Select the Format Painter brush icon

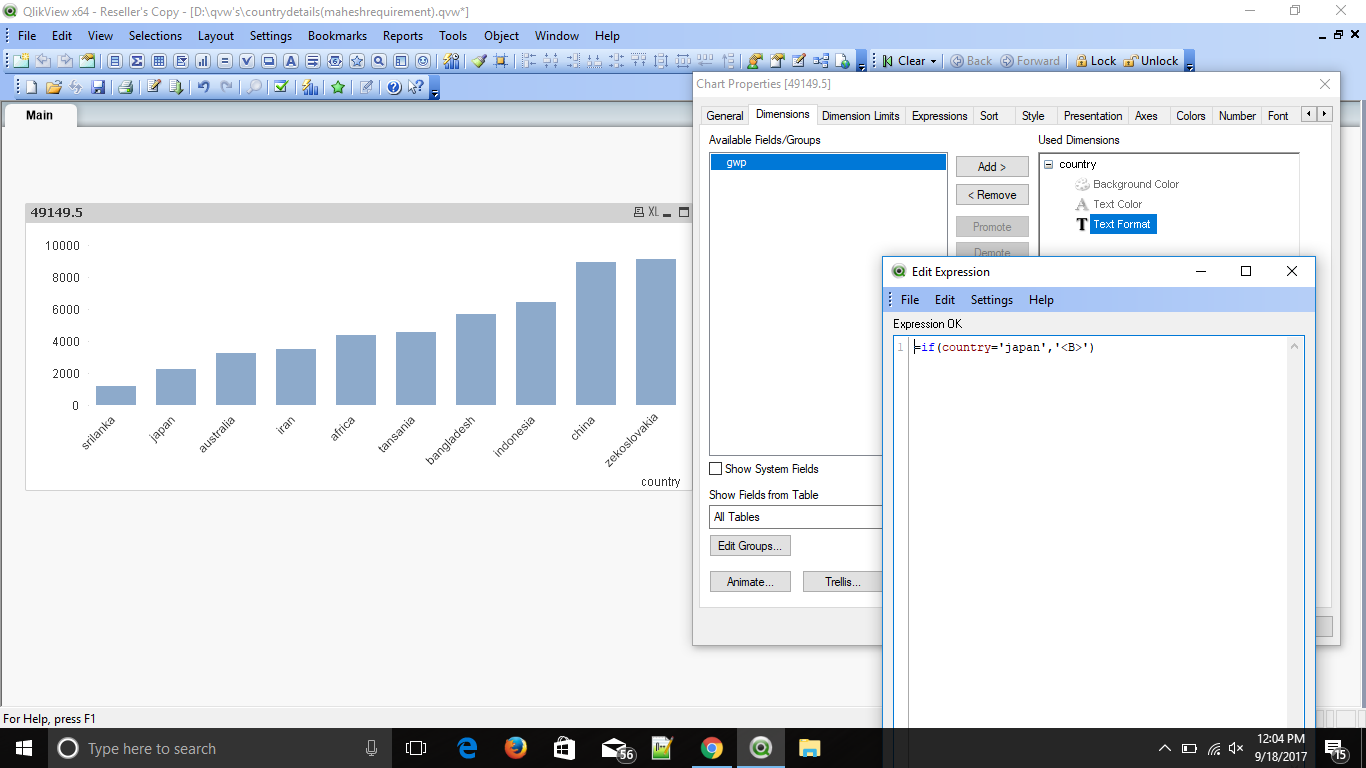click(x=479, y=61)
